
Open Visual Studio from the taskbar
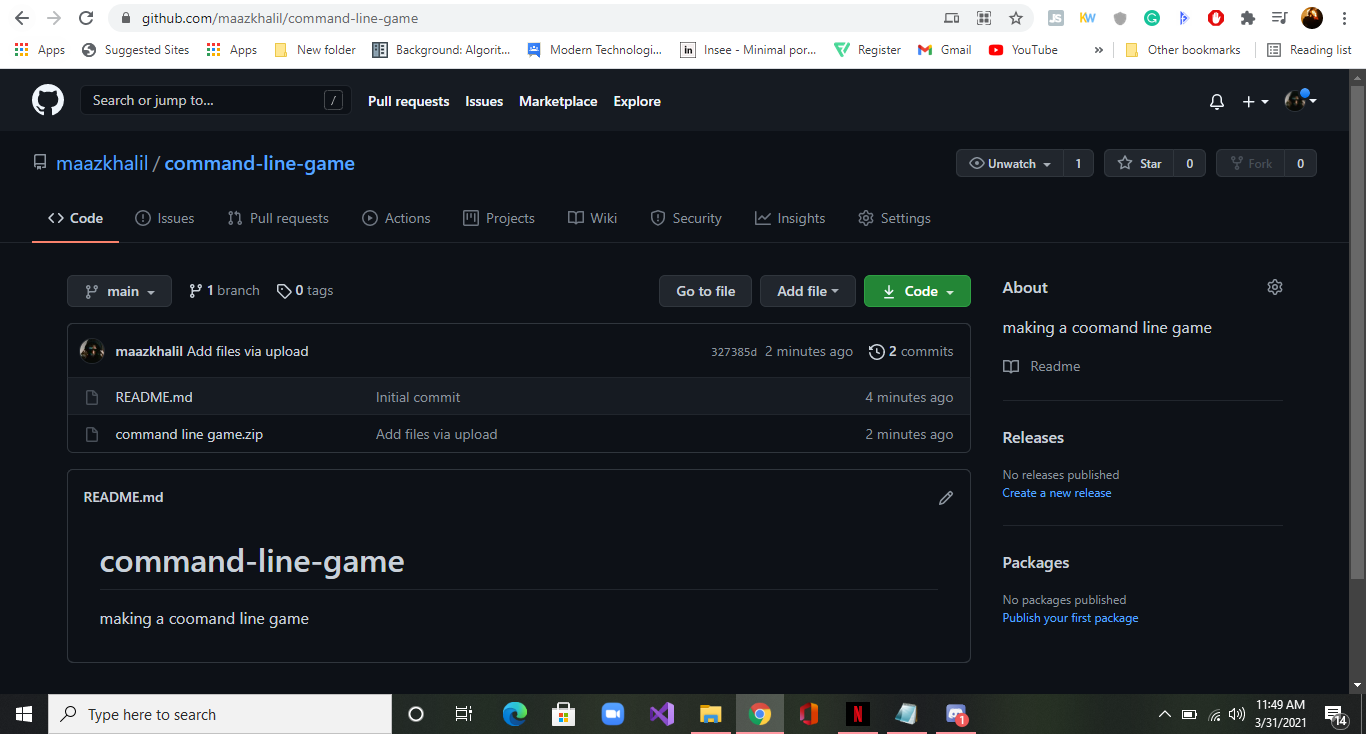point(661,714)
